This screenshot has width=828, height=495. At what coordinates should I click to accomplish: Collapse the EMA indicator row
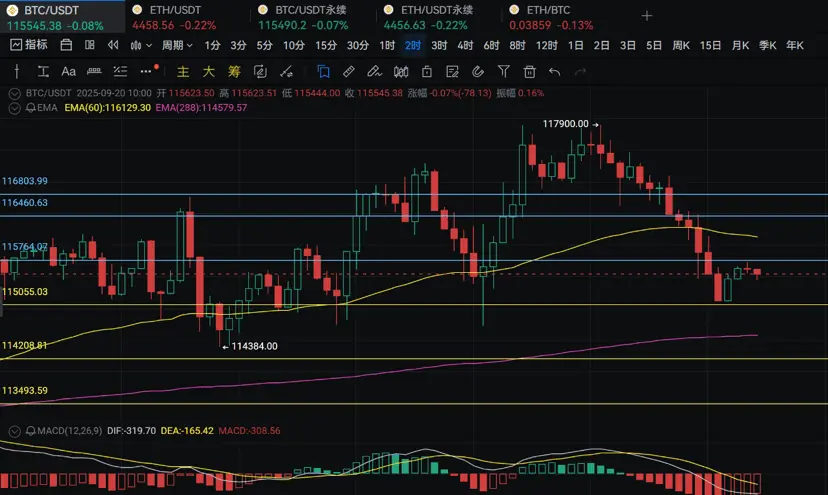pyautogui.click(x=14, y=108)
